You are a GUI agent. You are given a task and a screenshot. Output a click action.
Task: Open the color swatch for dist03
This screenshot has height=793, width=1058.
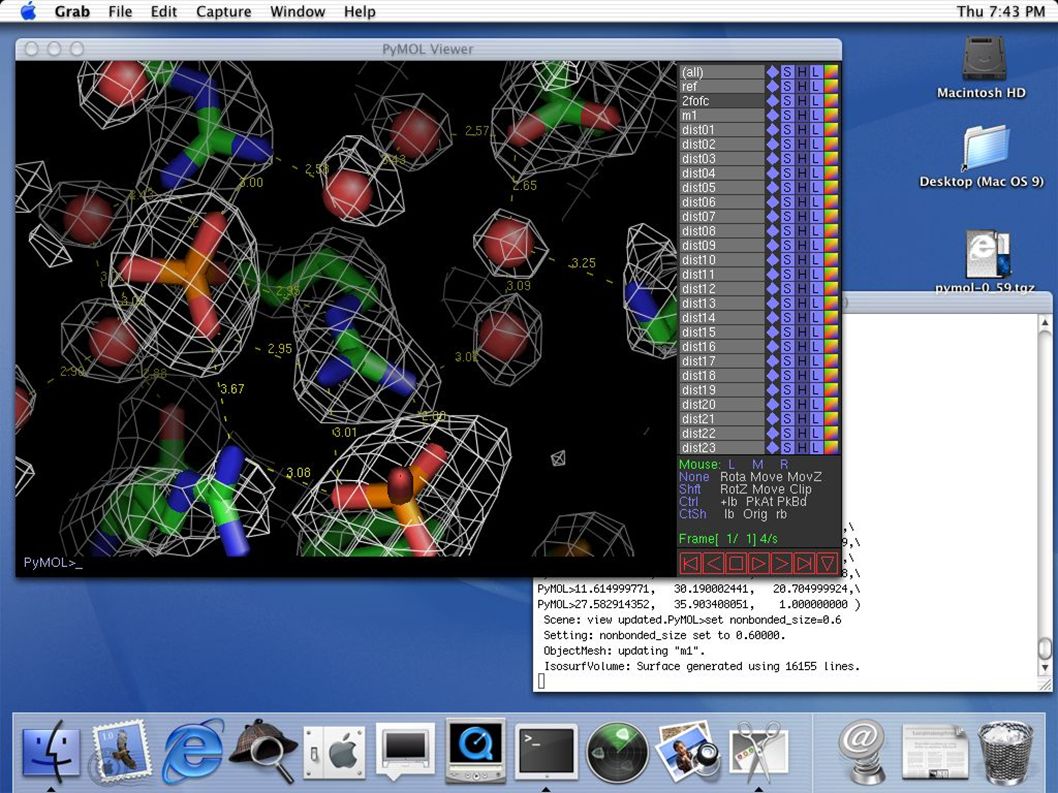pyautogui.click(x=831, y=159)
